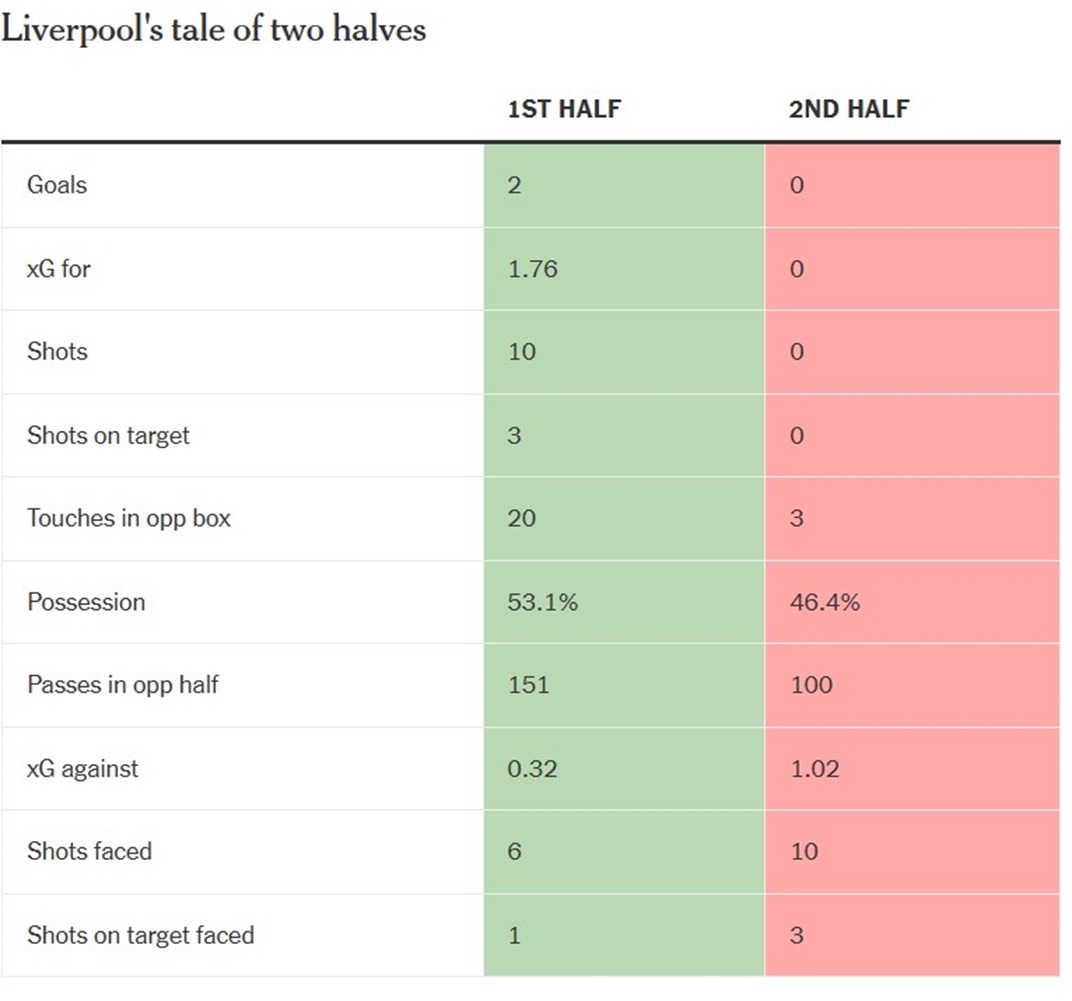Viewport: 1072px width, 1001px height.
Task: Click the xG against row label
Action: click(83, 769)
